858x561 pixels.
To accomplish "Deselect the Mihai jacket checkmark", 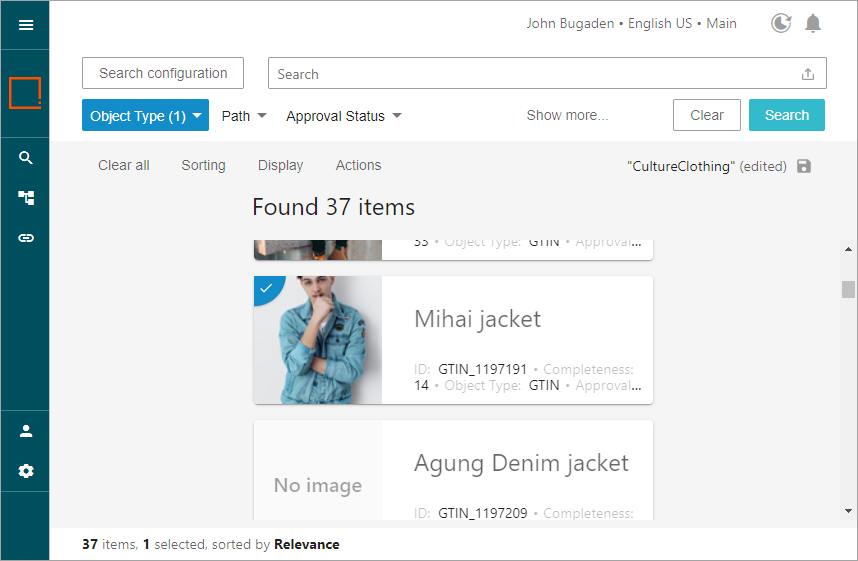I will tap(266, 289).
